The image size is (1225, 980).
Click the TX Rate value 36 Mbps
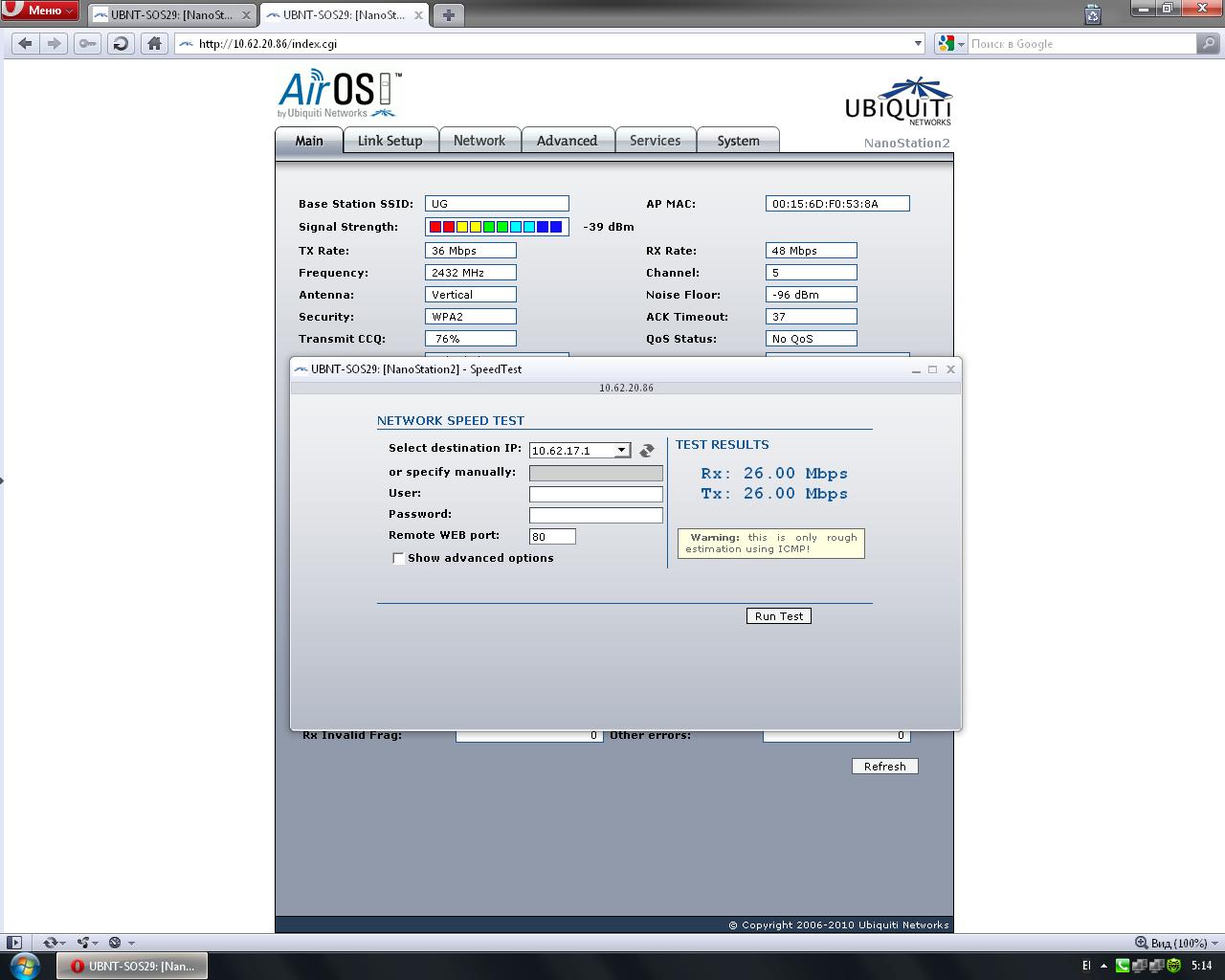tap(471, 251)
